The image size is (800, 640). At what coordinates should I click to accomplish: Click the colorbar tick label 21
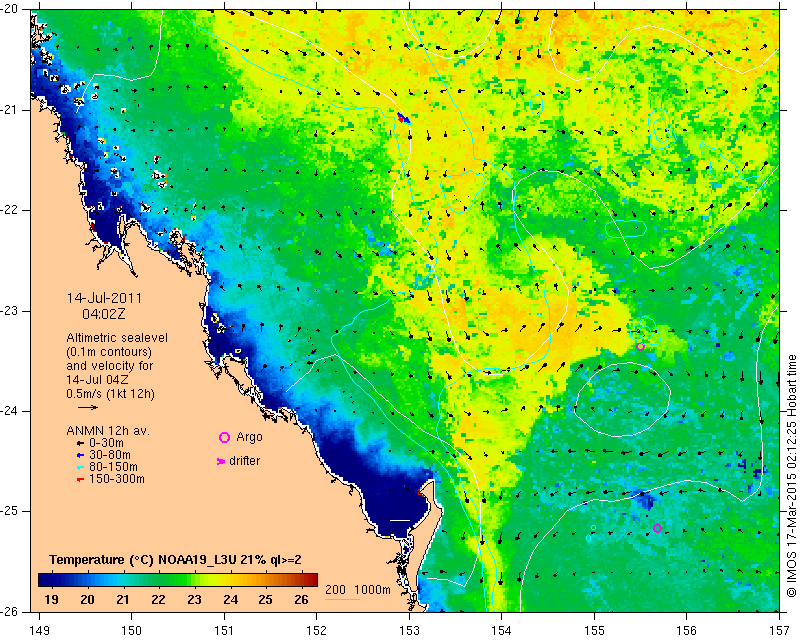point(122,600)
